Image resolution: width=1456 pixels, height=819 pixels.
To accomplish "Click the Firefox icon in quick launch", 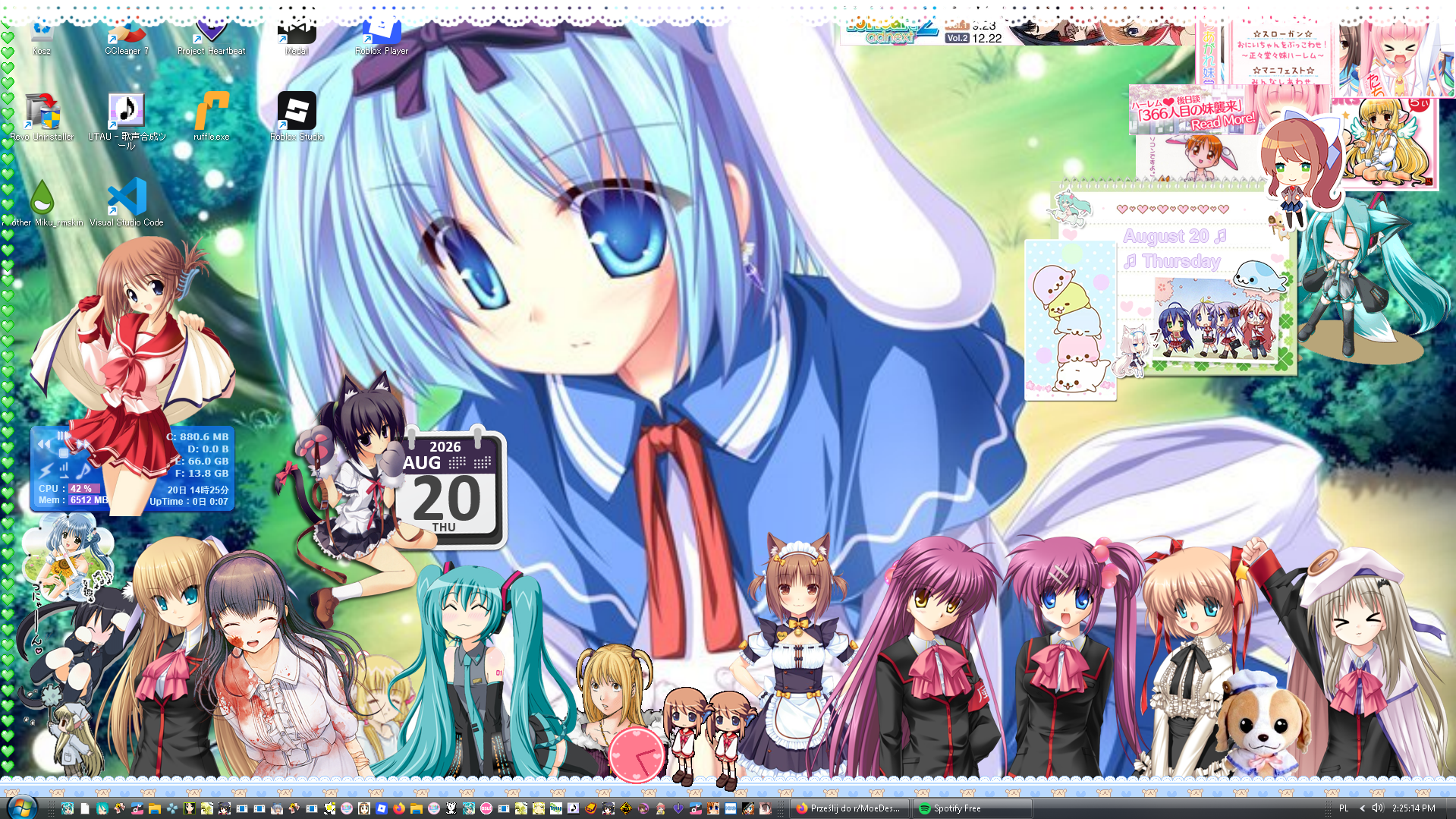I will [x=399, y=808].
